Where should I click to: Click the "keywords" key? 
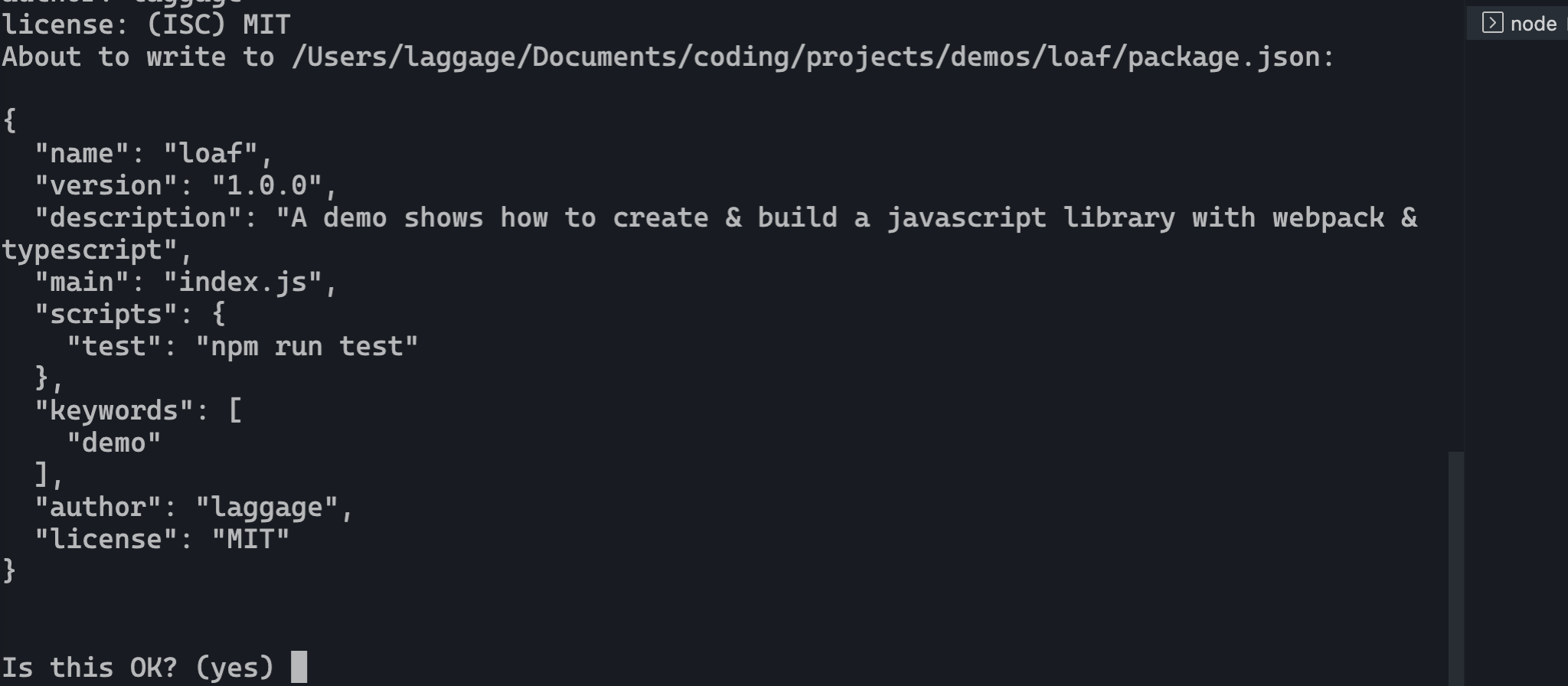[x=114, y=410]
